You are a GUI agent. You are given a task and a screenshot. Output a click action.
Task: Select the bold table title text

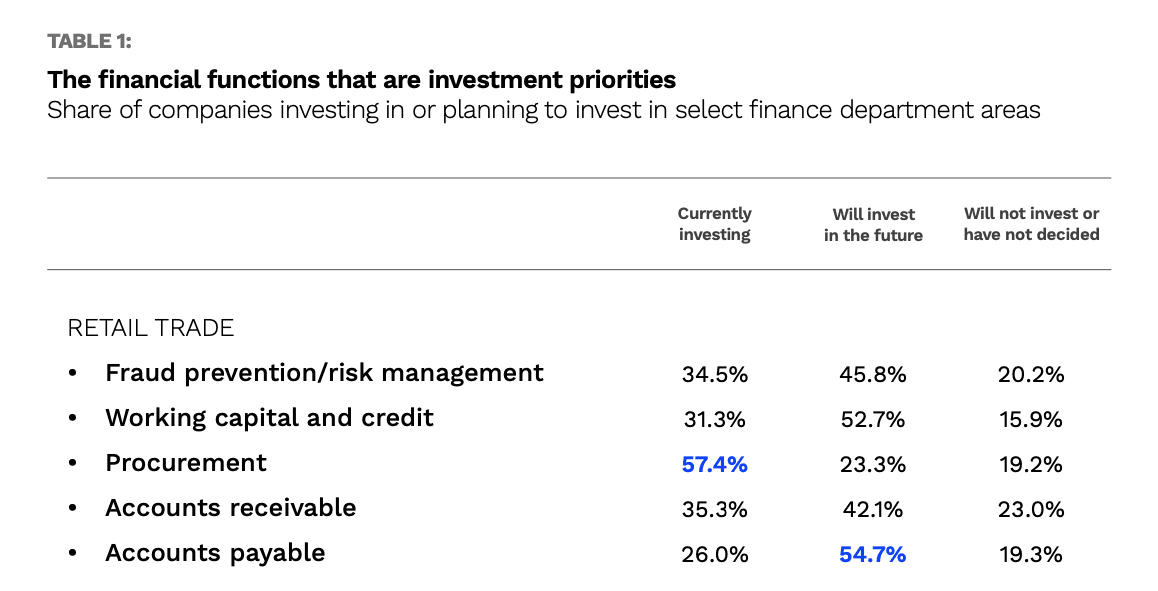pyautogui.click(x=361, y=80)
